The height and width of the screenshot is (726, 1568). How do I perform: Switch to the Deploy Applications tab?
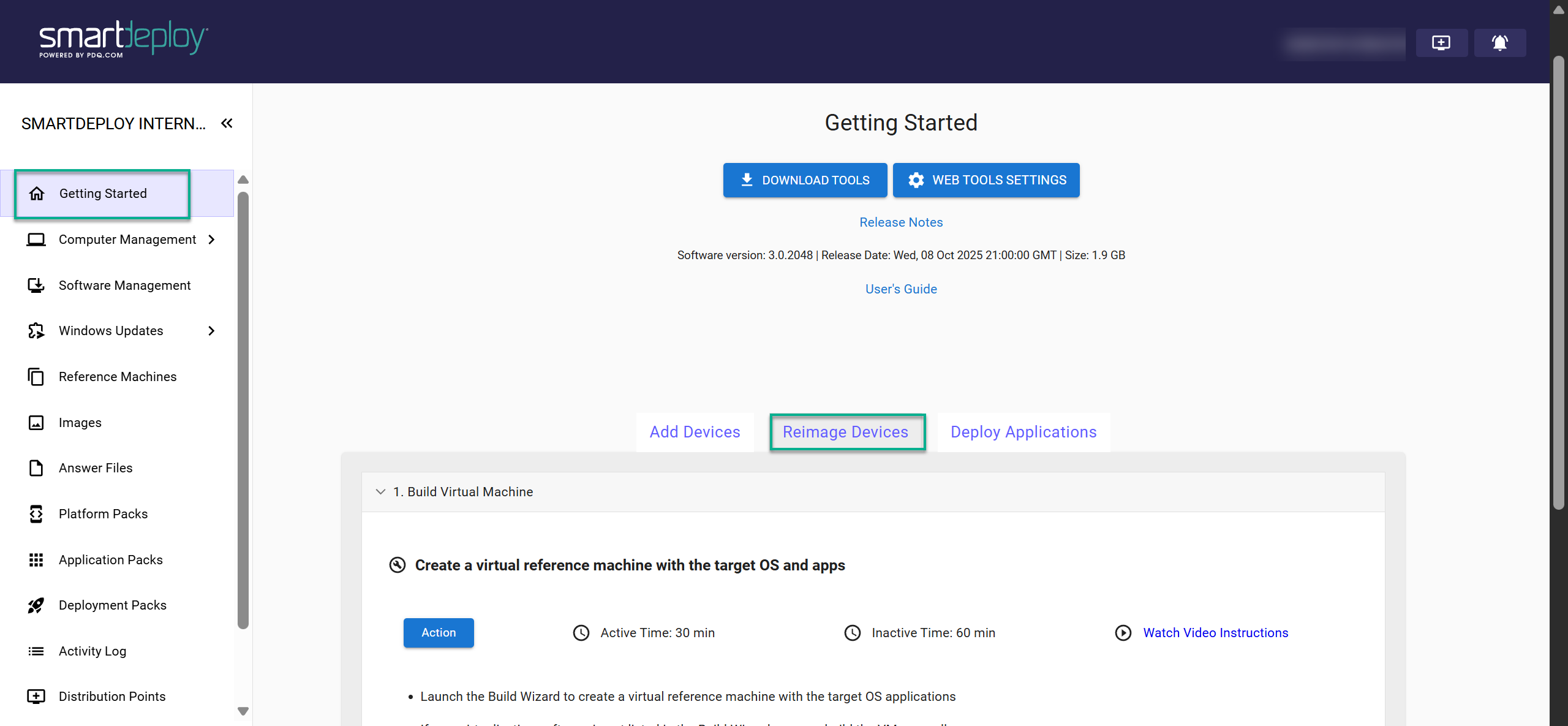coord(1023,432)
